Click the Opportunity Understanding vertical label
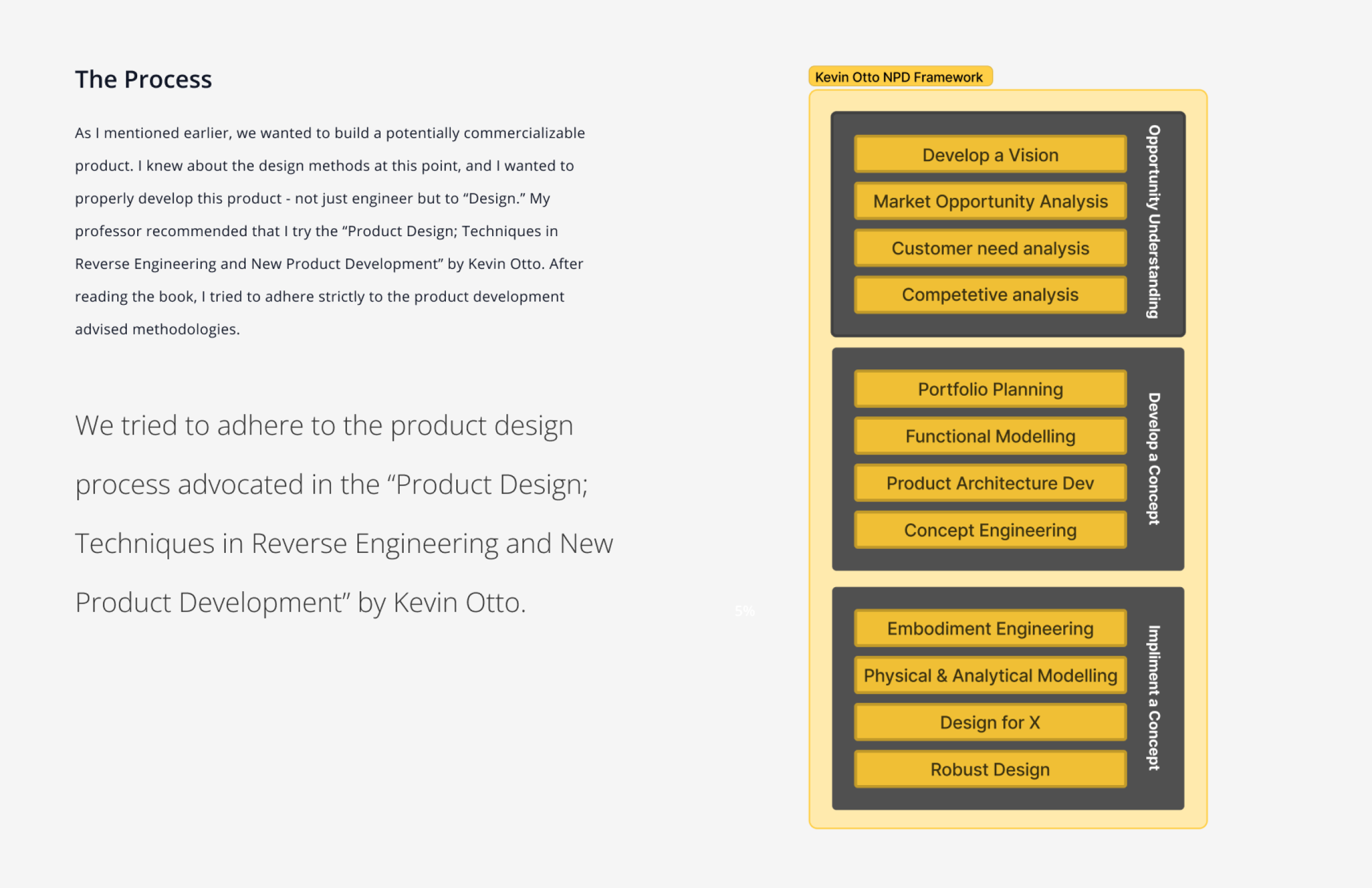 click(x=1153, y=221)
